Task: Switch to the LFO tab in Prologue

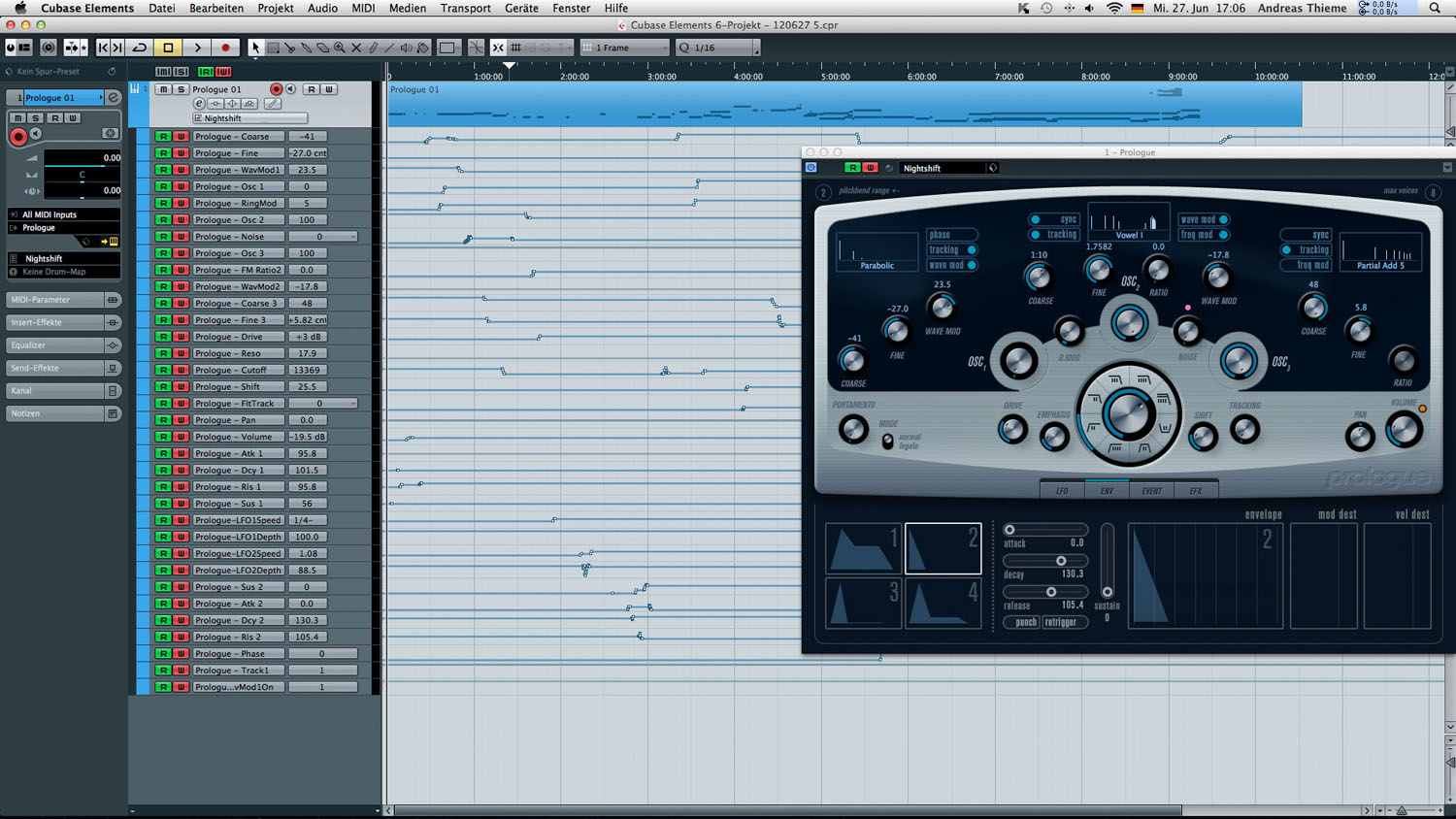Action: pyautogui.click(x=1062, y=491)
